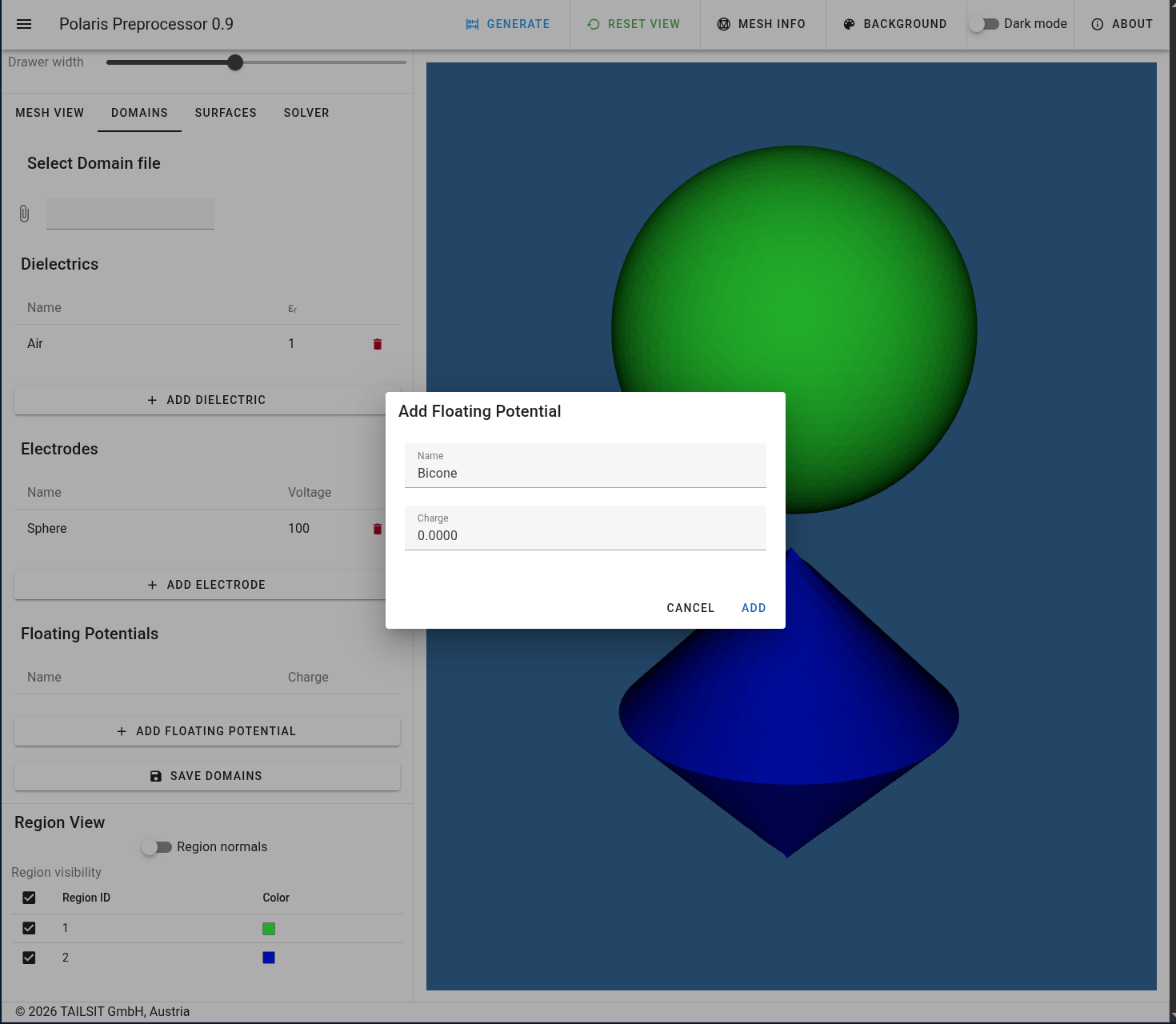Click into the Charge input field
This screenshot has height=1024, width=1176.
[x=586, y=528]
